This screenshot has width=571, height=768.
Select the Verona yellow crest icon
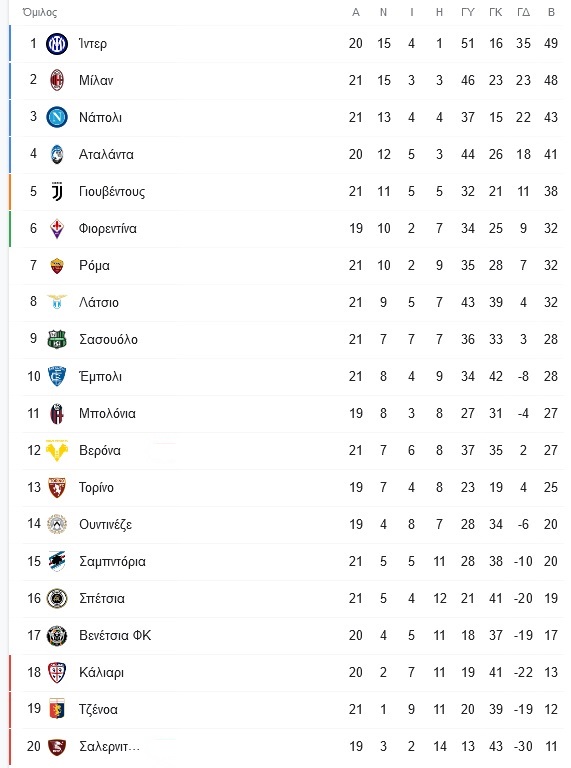click(x=57, y=451)
